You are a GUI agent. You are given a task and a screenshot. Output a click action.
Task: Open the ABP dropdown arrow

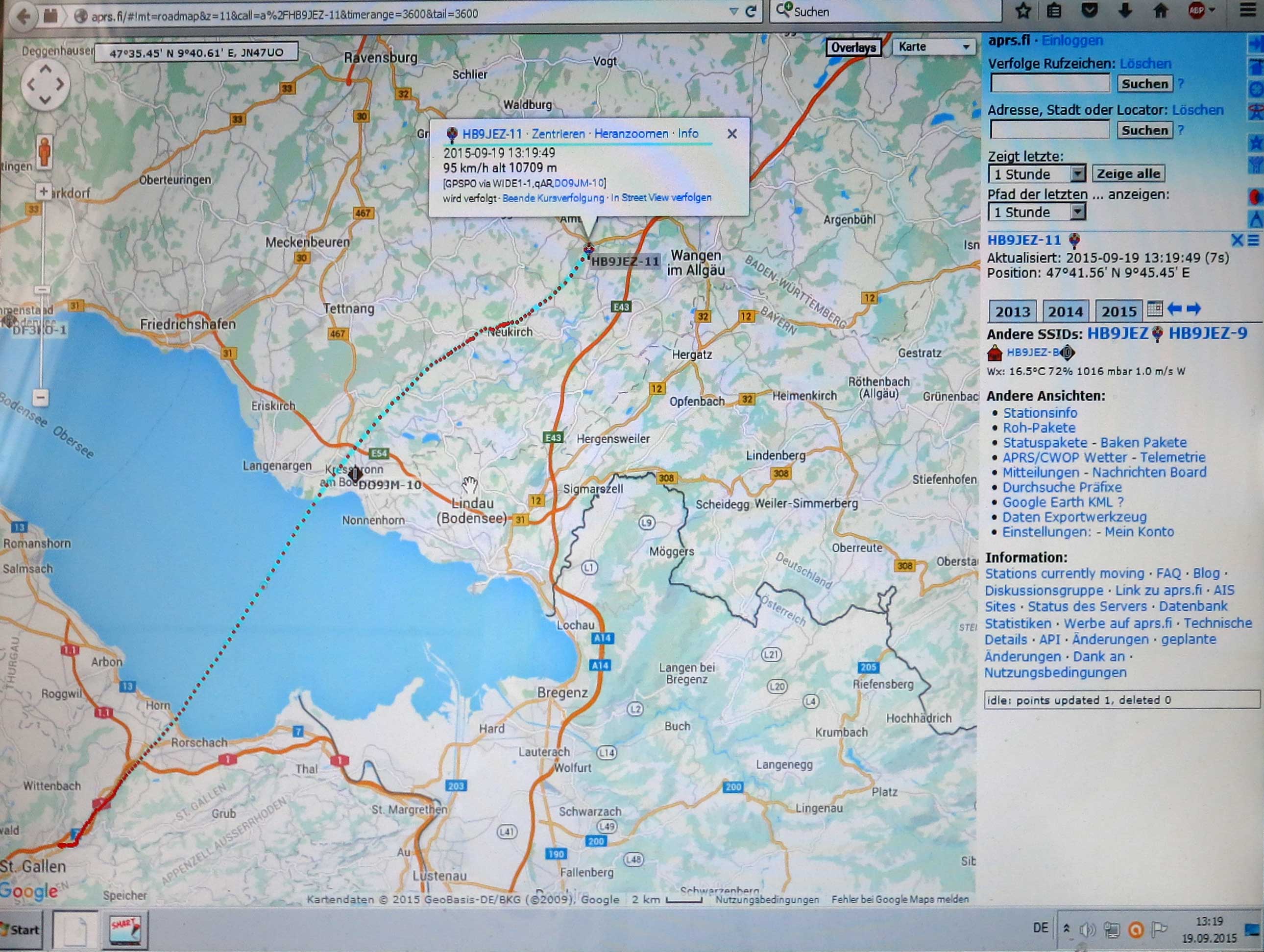(x=1212, y=10)
